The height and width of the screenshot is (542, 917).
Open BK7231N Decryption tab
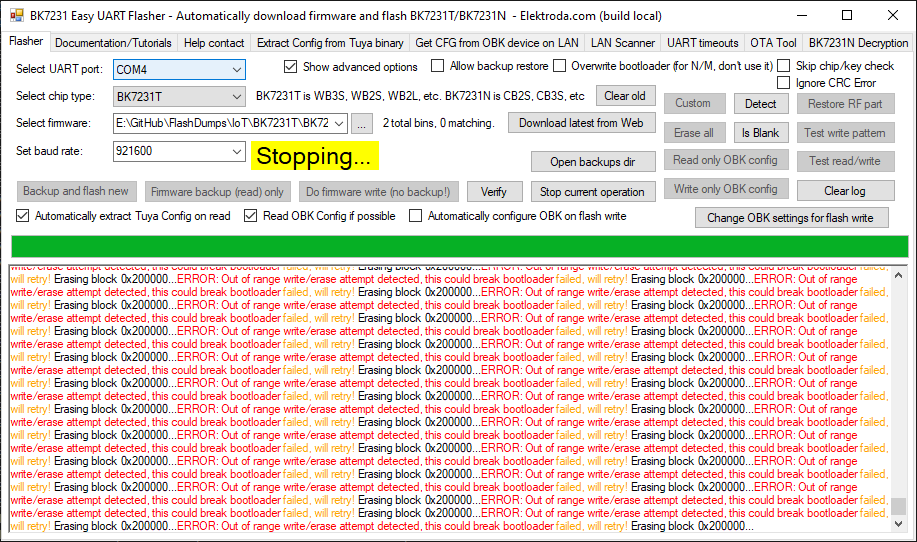858,43
